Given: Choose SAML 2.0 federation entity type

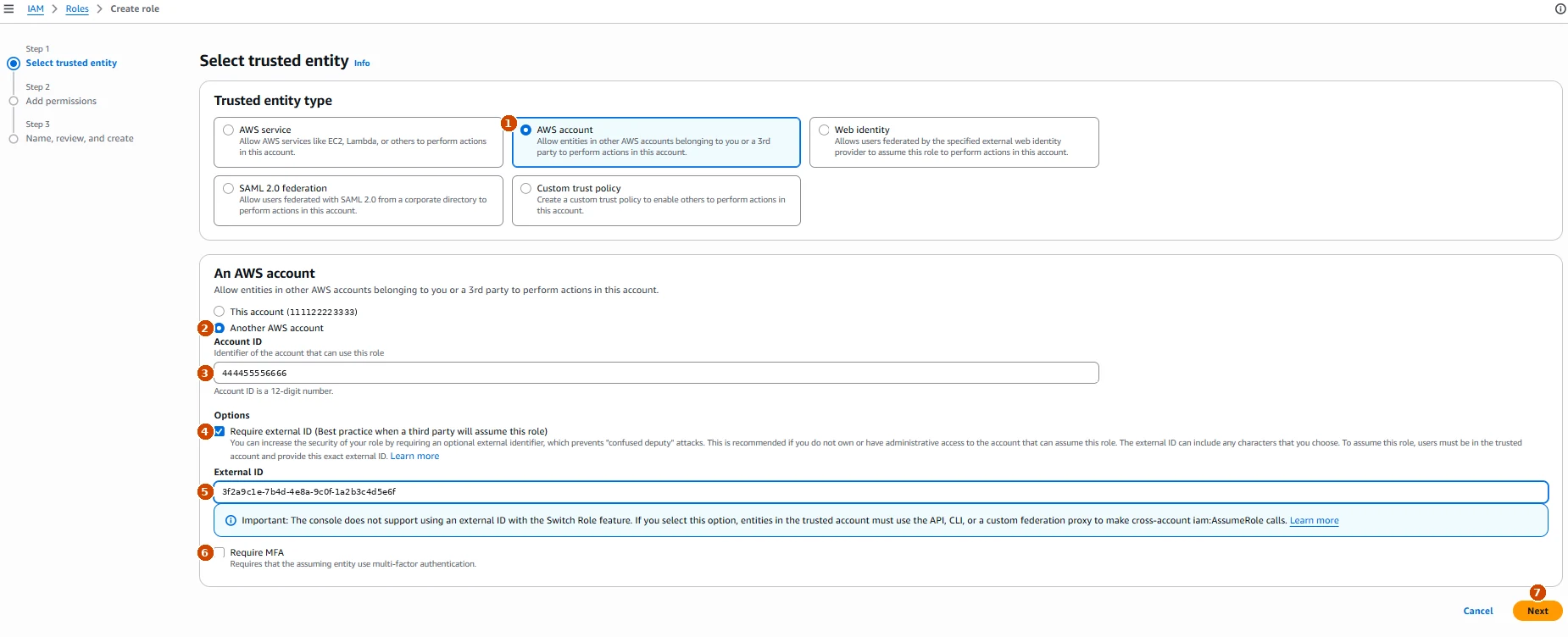Looking at the screenshot, I should [x=228, y=188].
